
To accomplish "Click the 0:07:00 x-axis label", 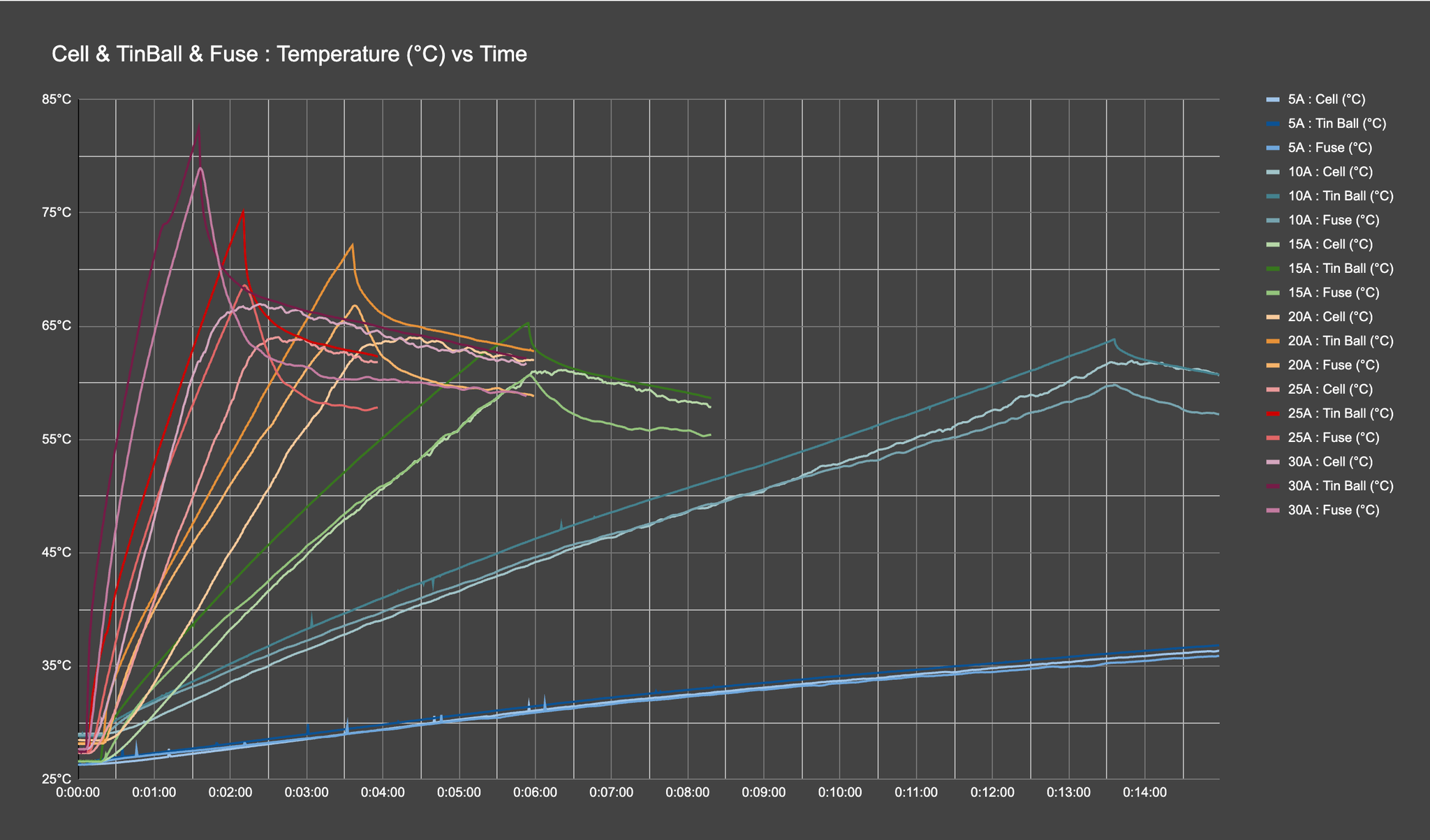I will [611, 793].
